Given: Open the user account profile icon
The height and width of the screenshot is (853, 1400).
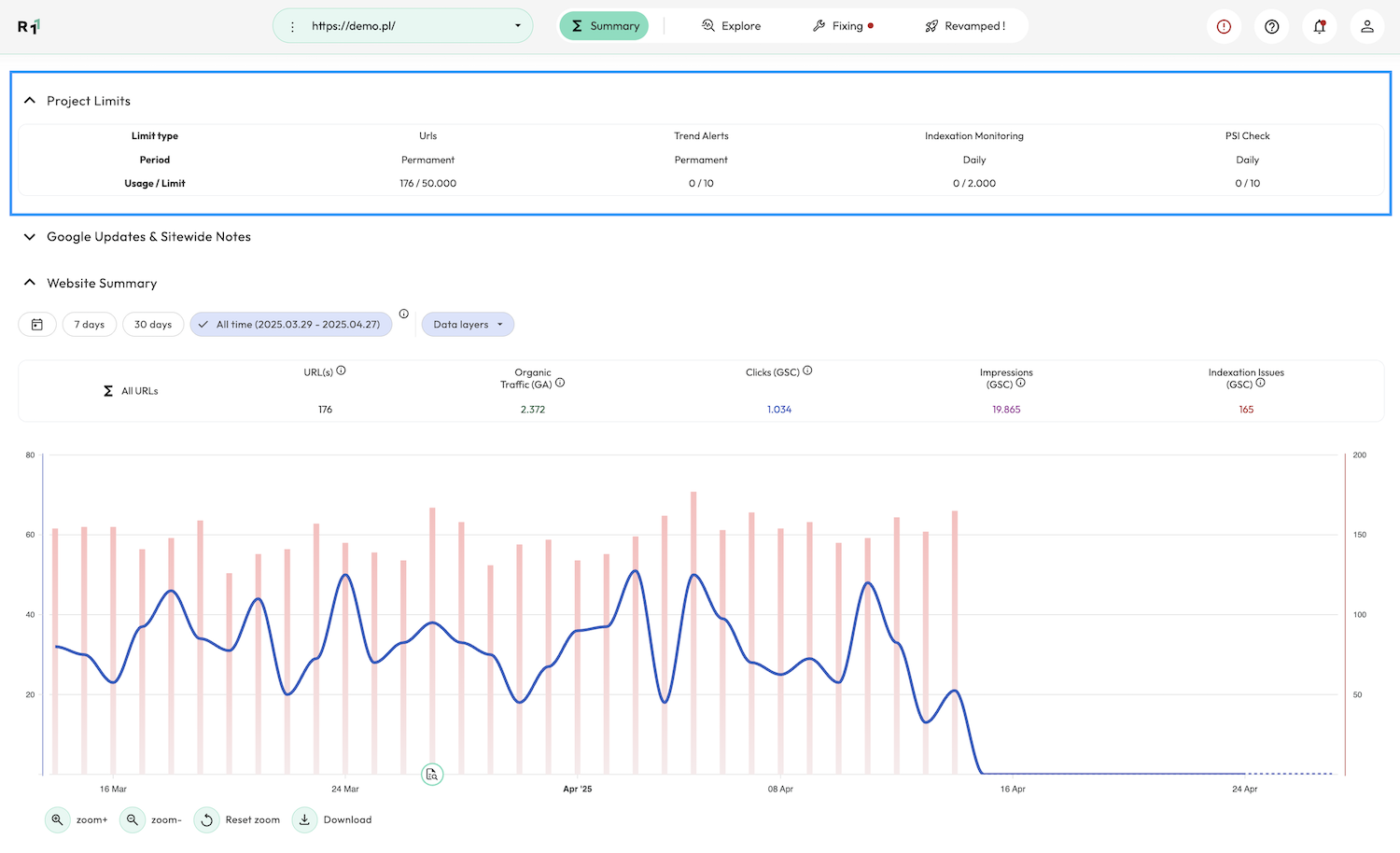Looking at the screenshot, I should 1366,26.
